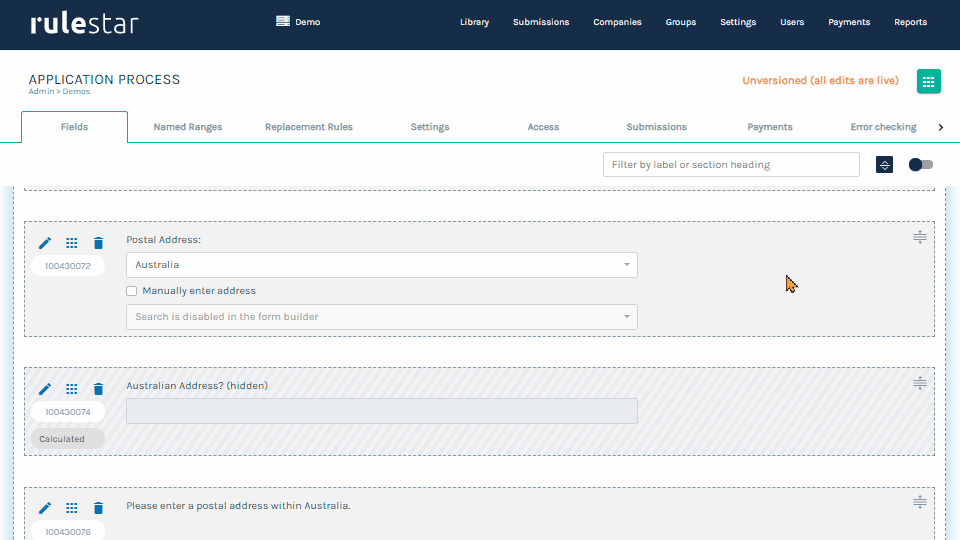Click the APPLICATION PROCESS heading

pos(104,80)
